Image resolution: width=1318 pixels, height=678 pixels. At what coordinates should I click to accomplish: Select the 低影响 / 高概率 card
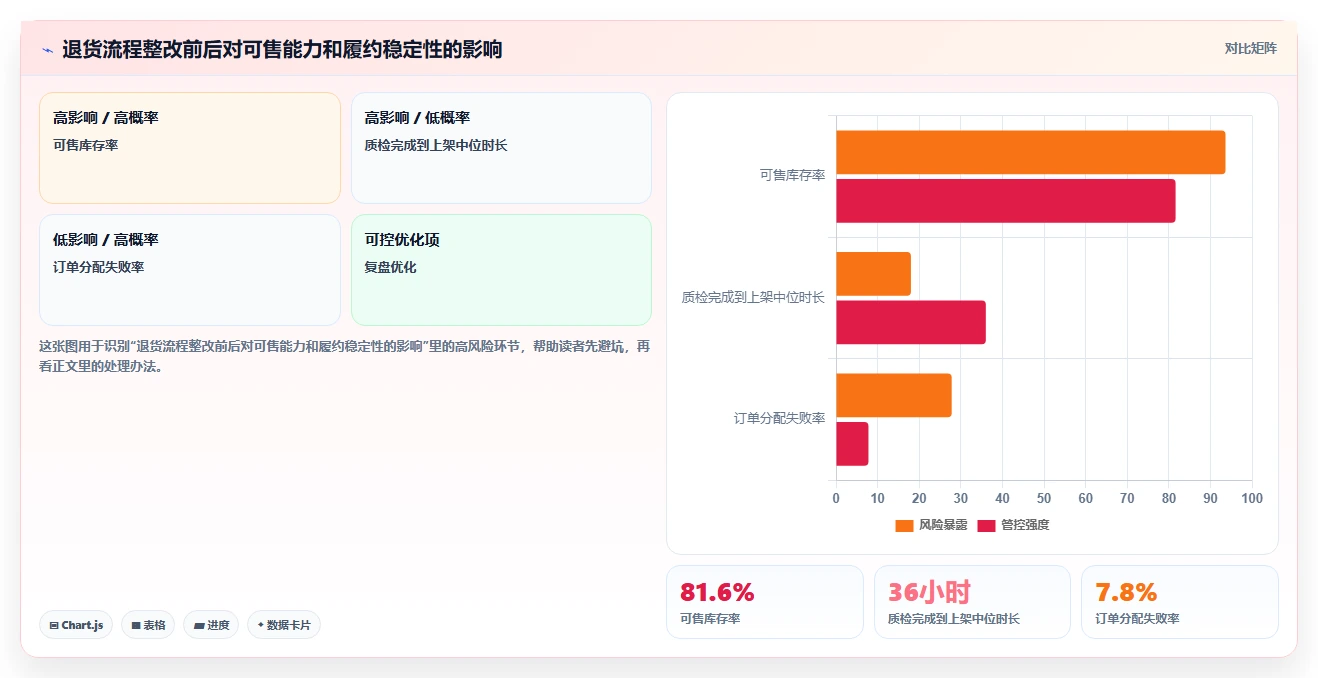point(190,270)
